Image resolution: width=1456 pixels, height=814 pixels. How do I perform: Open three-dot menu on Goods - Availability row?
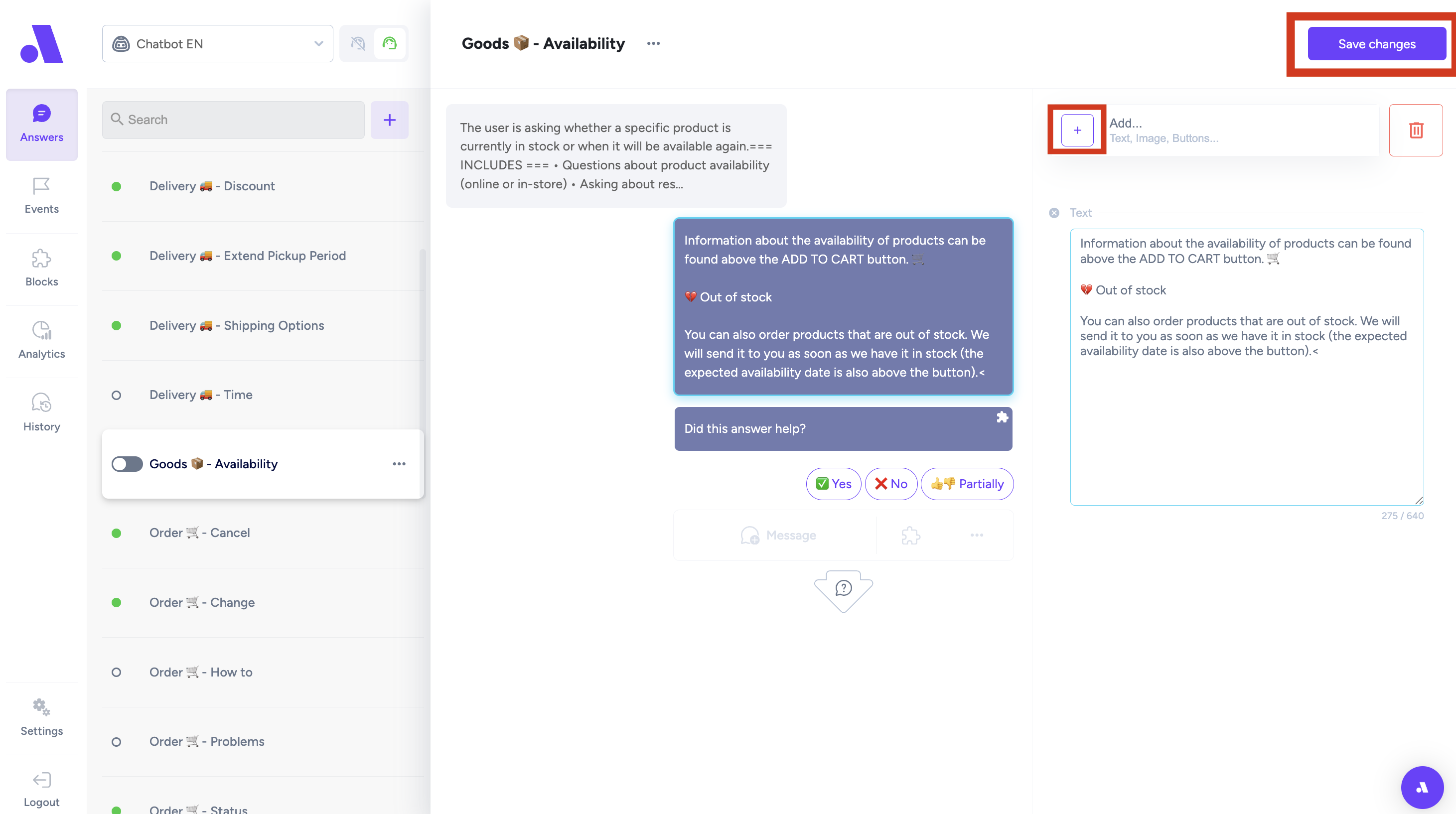399,464
